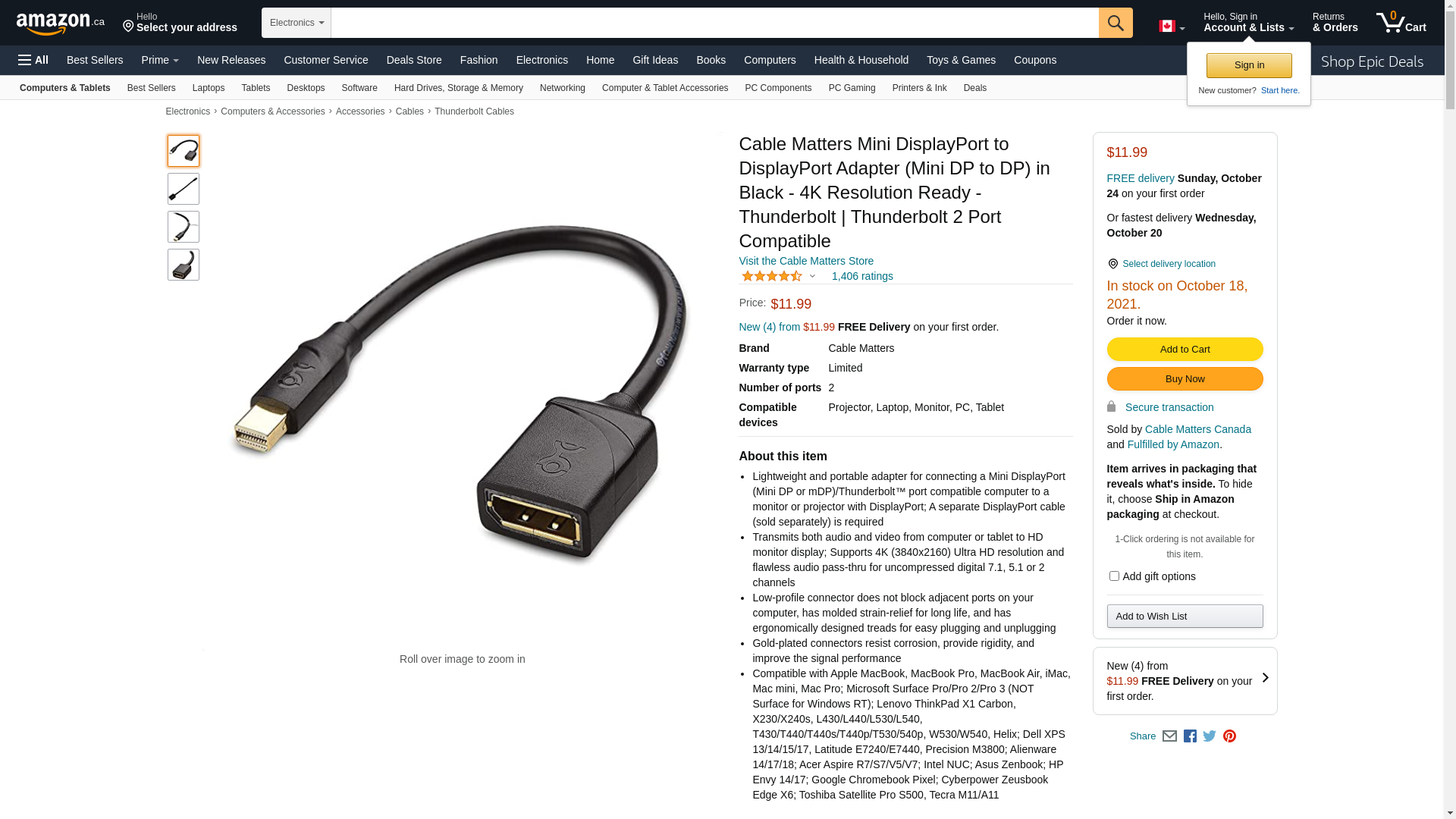Share on Pinterest icon

coord(1229,736)
